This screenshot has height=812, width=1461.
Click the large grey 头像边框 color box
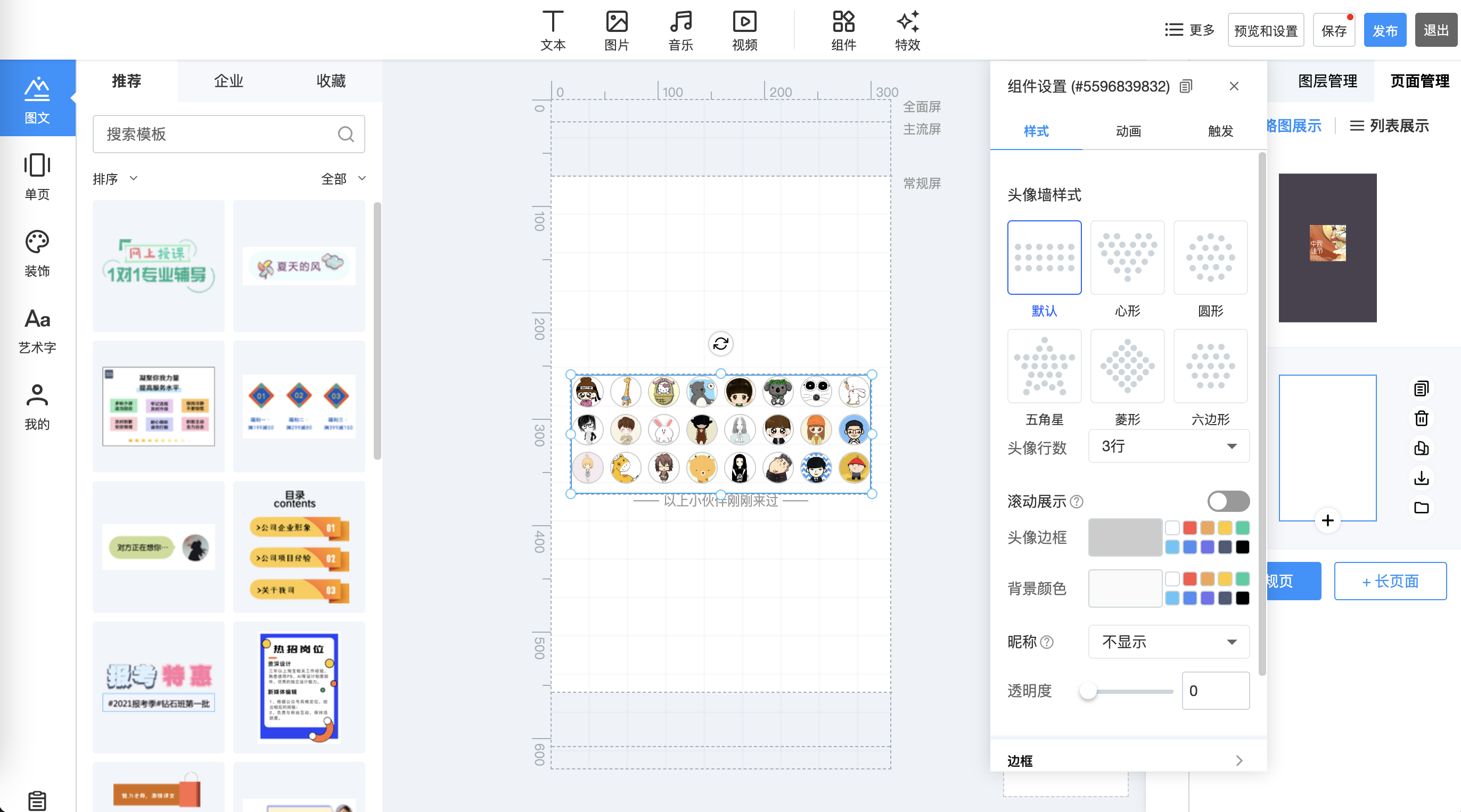tap(1125, 537)
